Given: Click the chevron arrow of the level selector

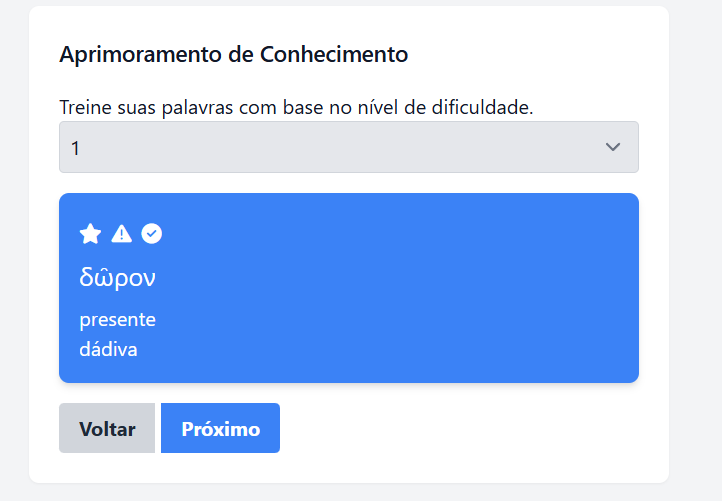Looking at the screenshot, I should (x=613, y=147).
